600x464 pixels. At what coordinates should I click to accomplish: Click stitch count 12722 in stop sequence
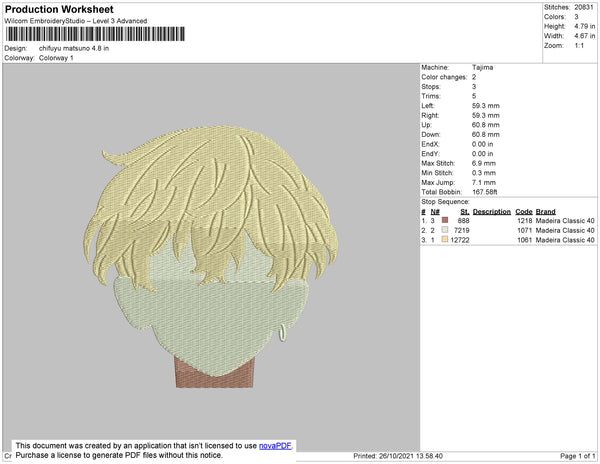pyautogui.click(x=460, y=240)
